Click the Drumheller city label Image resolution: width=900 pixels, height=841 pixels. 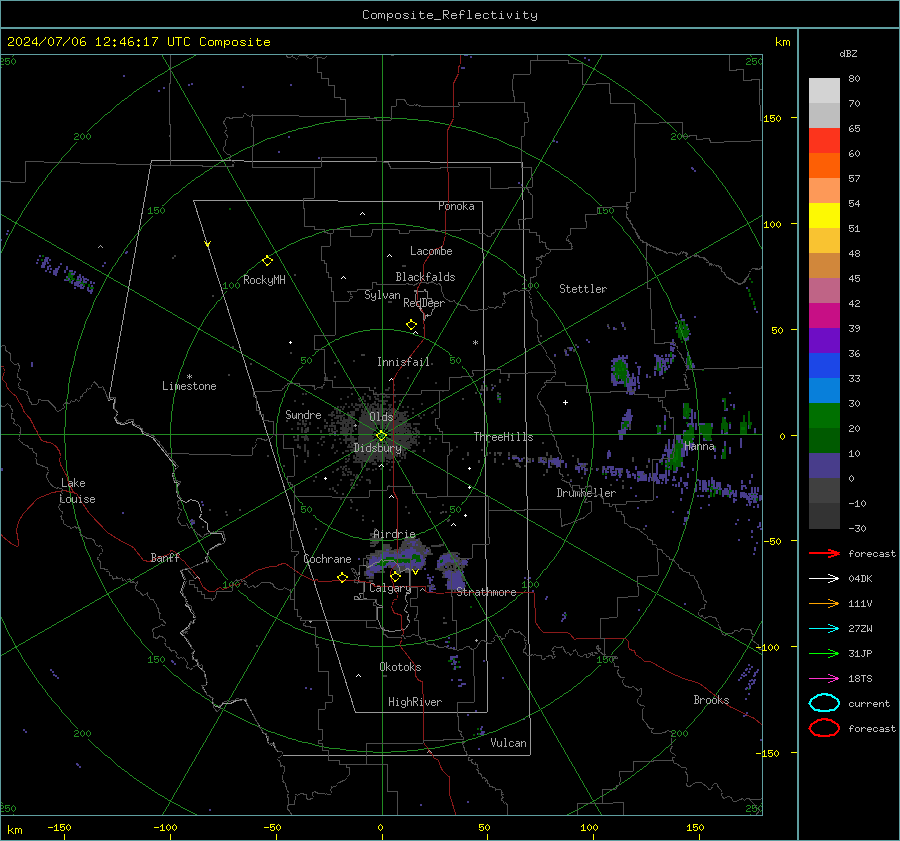point(586,493)
